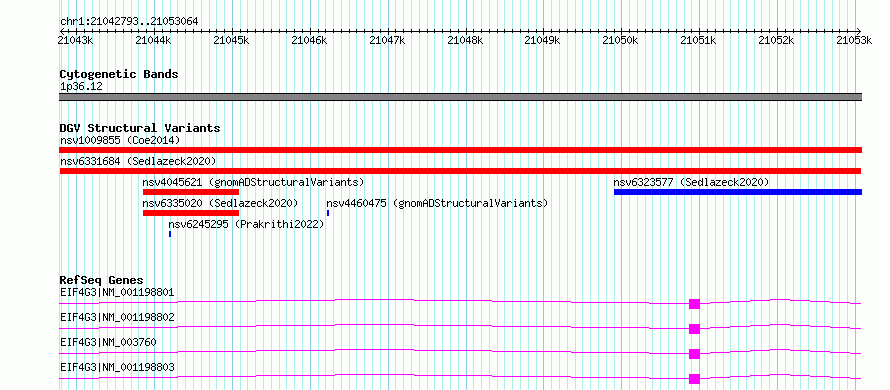Open the nsv6335020 (Sedlazeck2020) label

221,203
